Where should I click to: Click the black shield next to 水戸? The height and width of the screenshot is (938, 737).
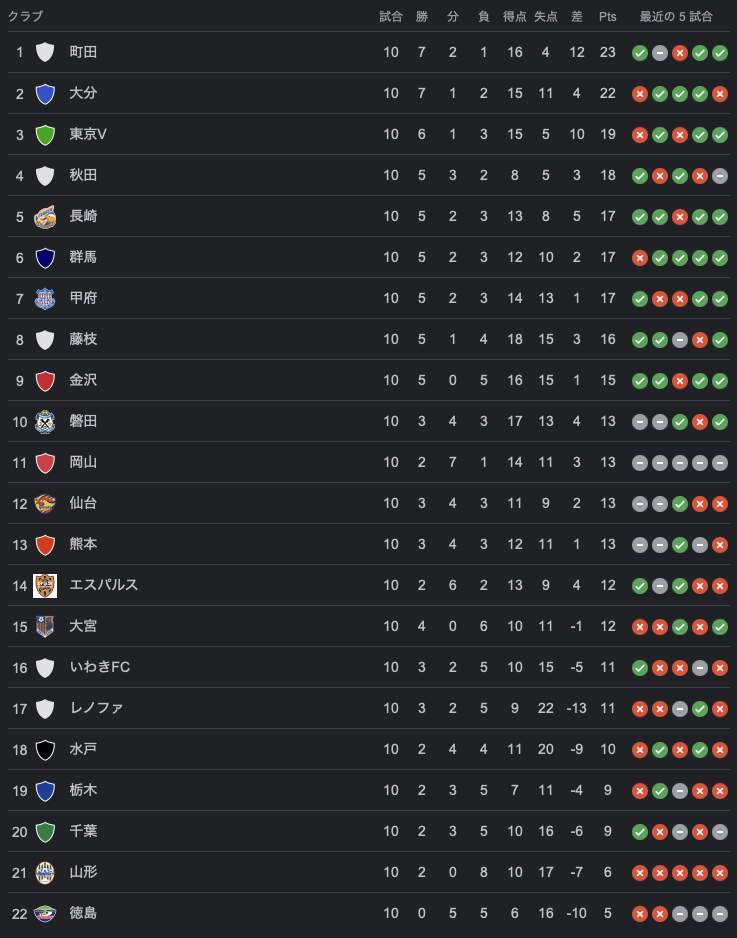[45, 749]
